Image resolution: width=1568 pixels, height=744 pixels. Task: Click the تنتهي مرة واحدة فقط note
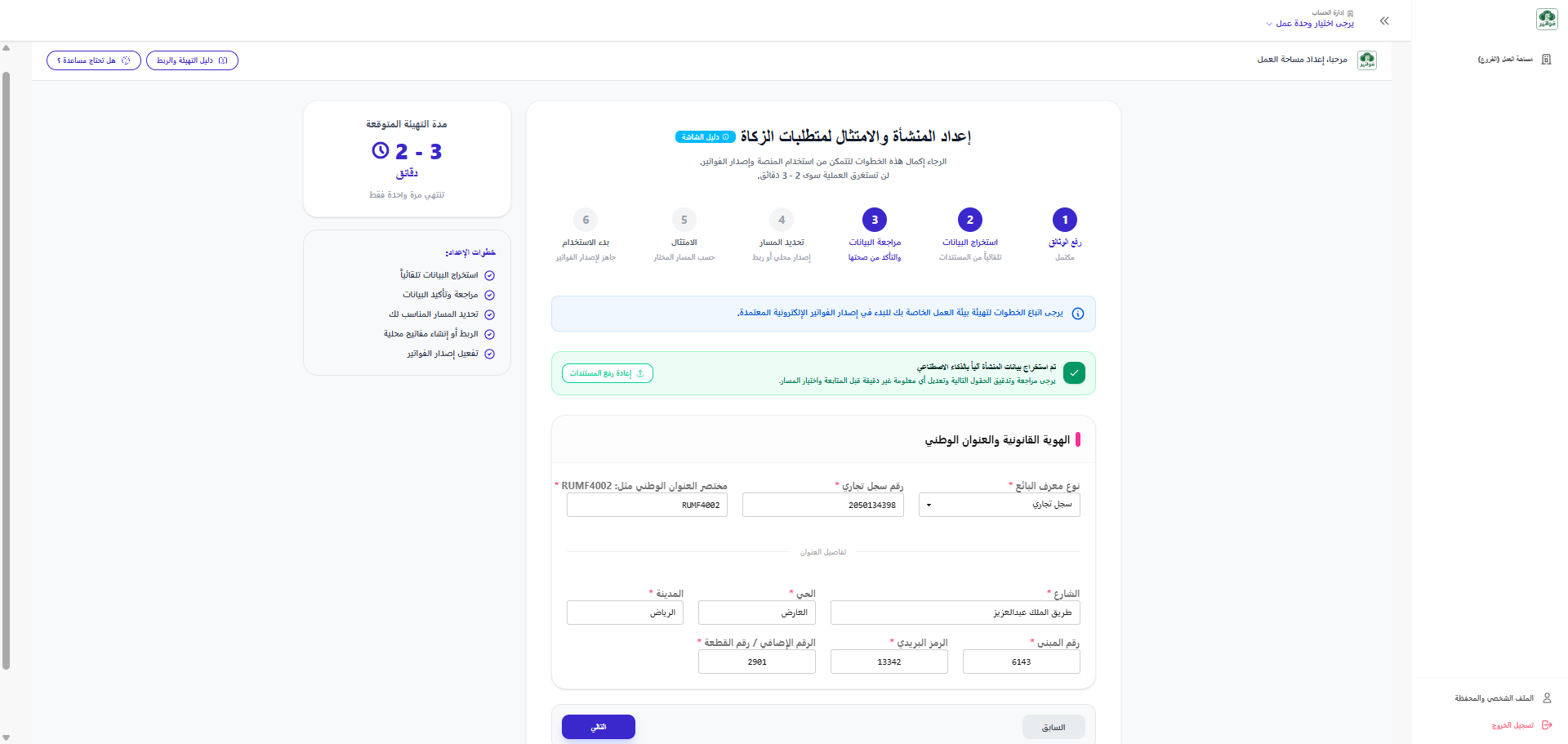(x=407, y=195)
